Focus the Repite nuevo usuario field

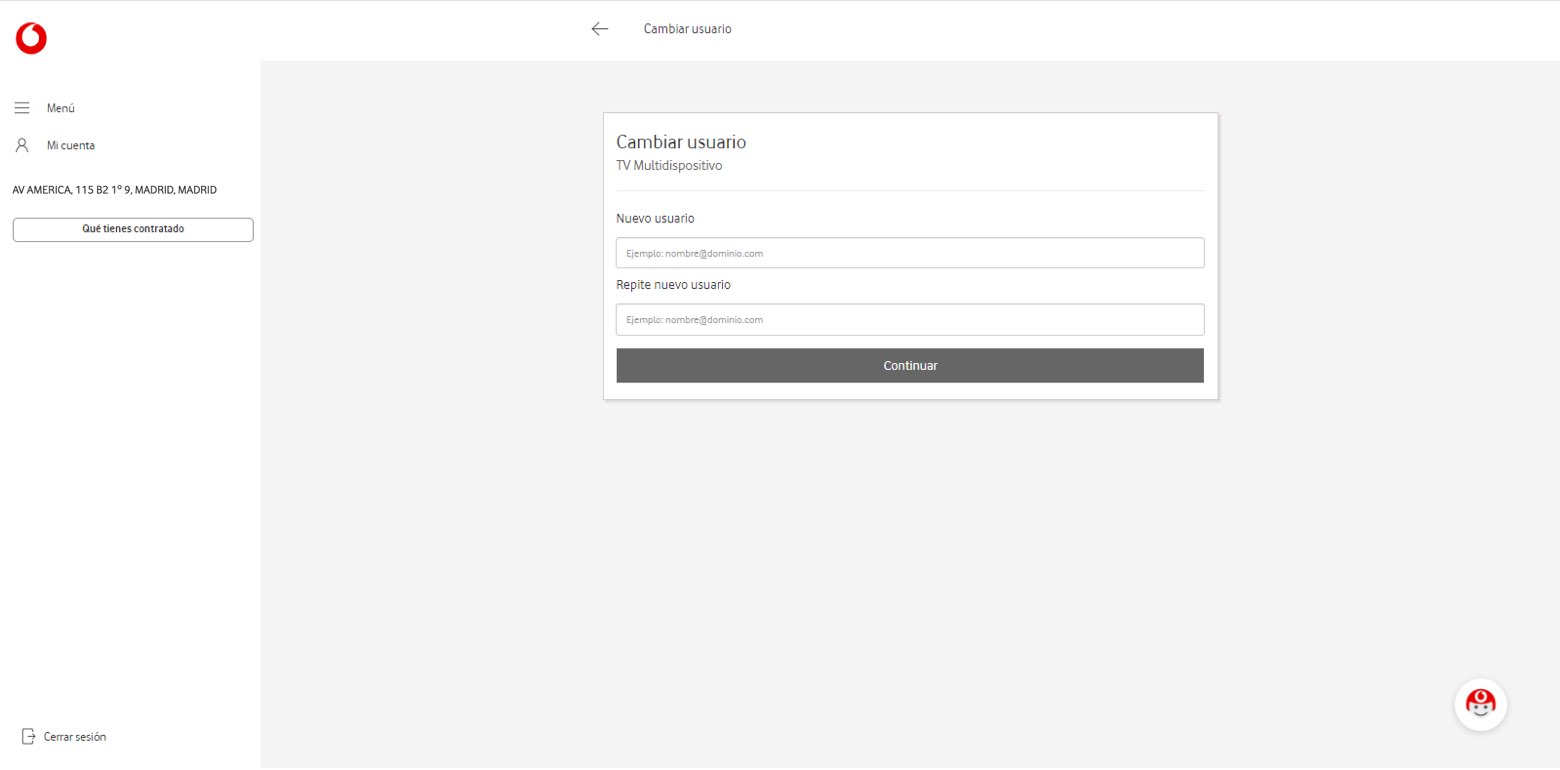(909, 320)
